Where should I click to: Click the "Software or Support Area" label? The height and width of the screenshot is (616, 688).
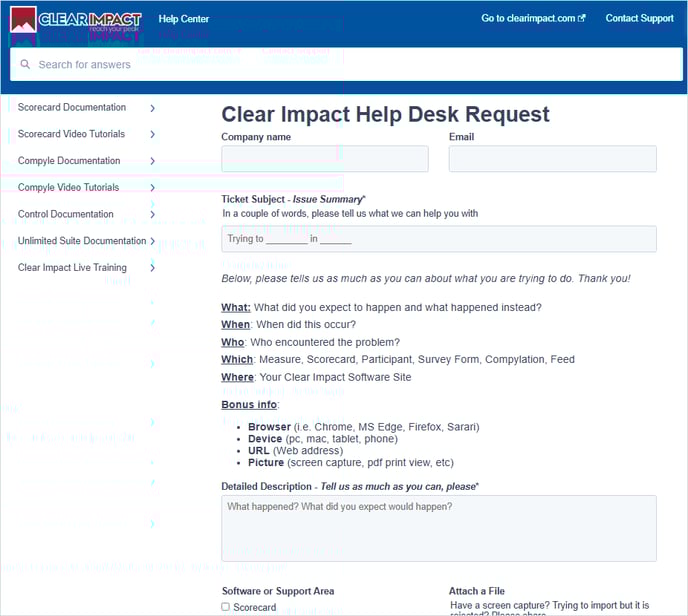point(278,591)
